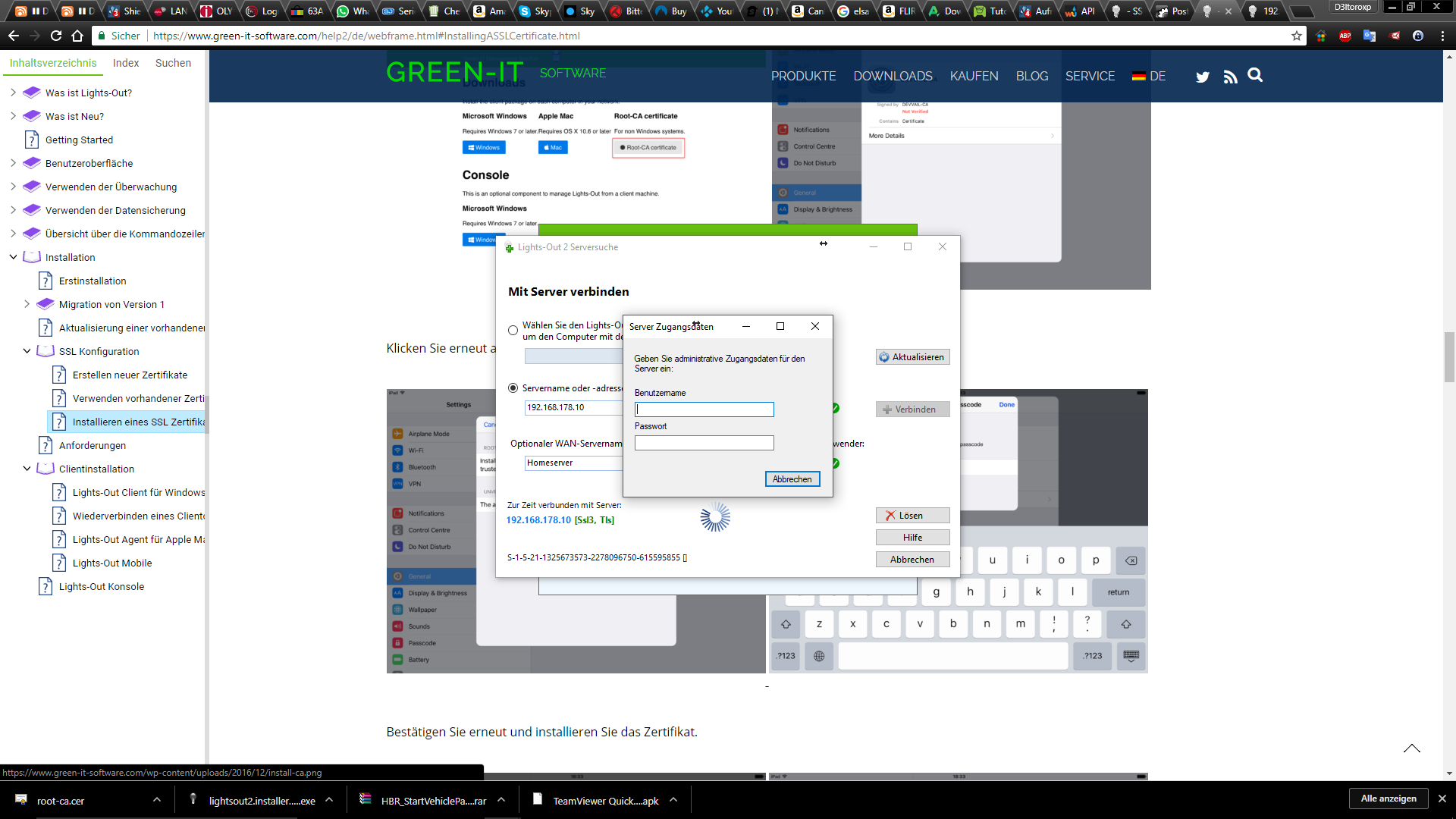
Task: Open the lightsout2.installer exe download
Action: [x=262, y=801]
